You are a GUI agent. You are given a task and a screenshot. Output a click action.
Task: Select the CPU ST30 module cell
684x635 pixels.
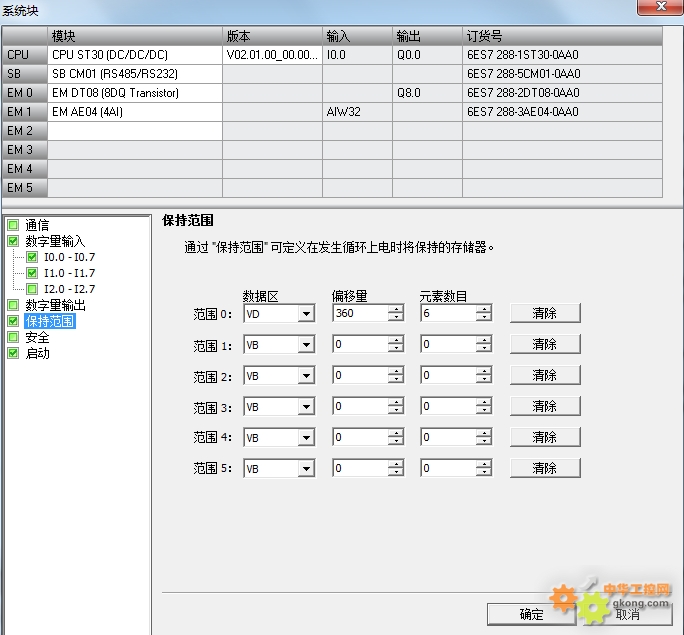pos(135,55)
